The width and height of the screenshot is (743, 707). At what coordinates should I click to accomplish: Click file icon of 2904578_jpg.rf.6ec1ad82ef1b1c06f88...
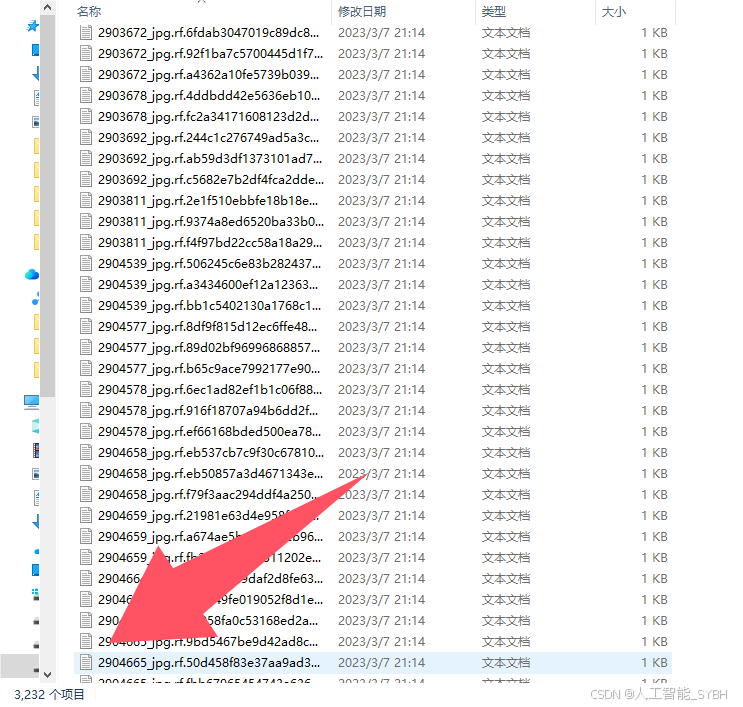tap(86, 390)
